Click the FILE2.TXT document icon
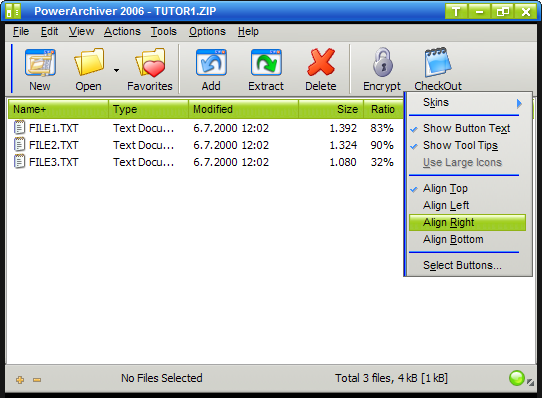The height and width of the screenshot is (398, 542). 19,145
